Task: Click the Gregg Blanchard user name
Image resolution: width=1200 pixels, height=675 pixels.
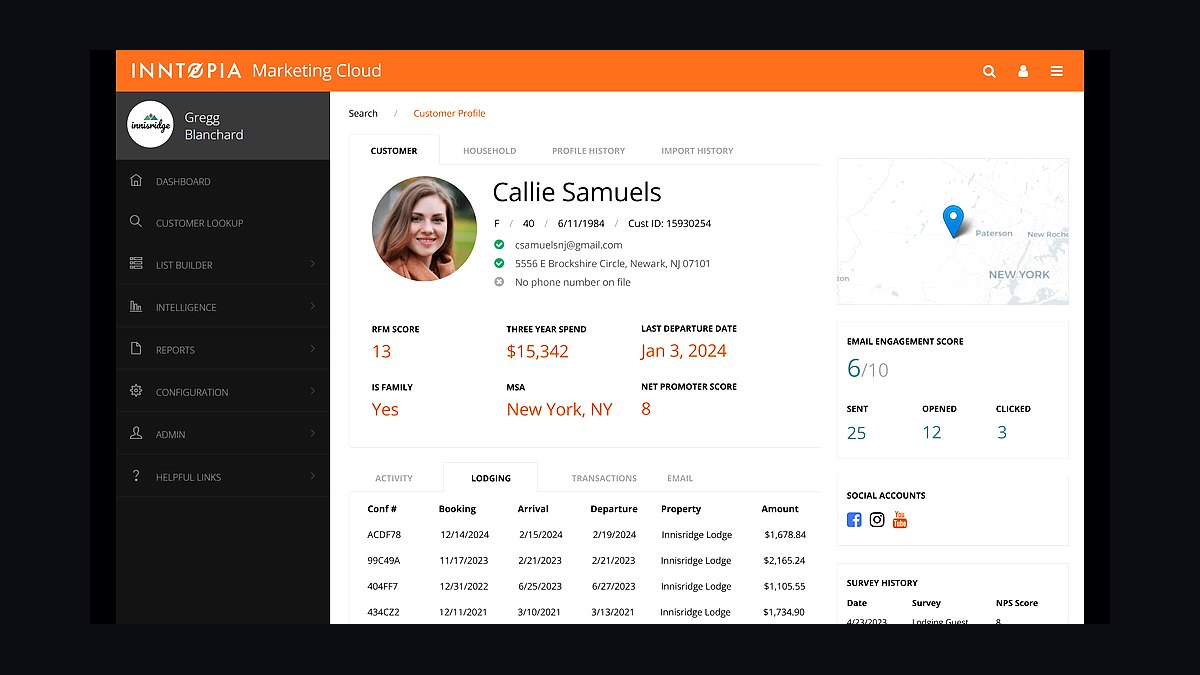Action: tap(214, 126)
